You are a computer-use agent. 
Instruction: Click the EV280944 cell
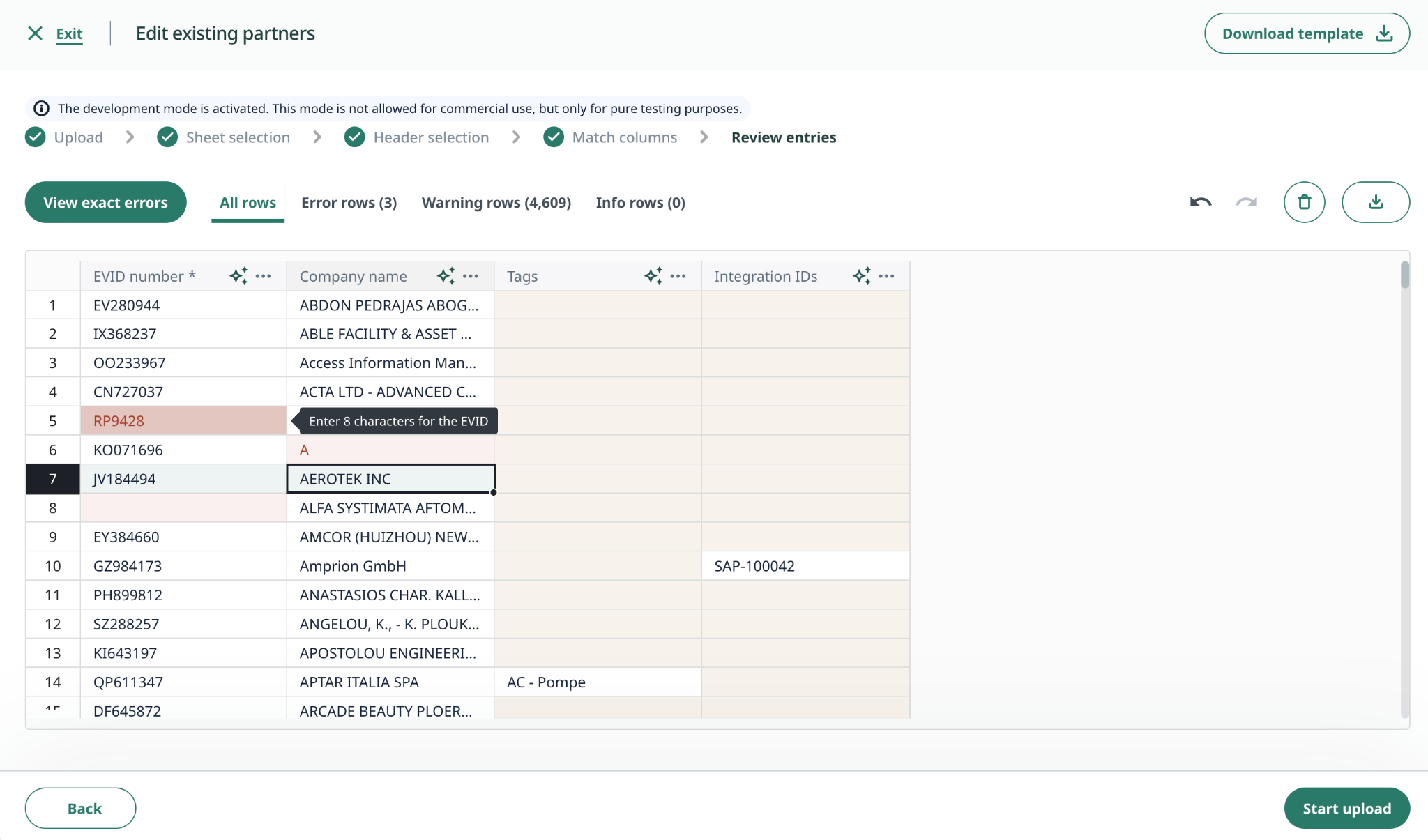pos(183,305)
